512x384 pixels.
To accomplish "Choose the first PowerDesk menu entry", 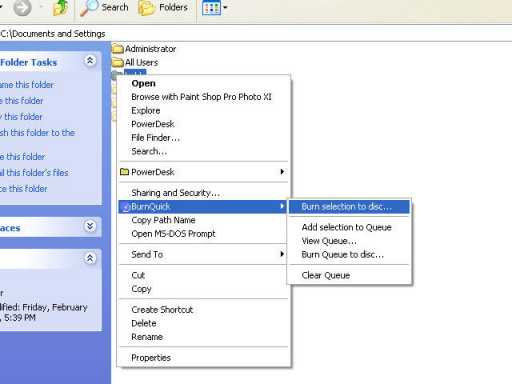I will pyautogui.click(x=204, y=124).
